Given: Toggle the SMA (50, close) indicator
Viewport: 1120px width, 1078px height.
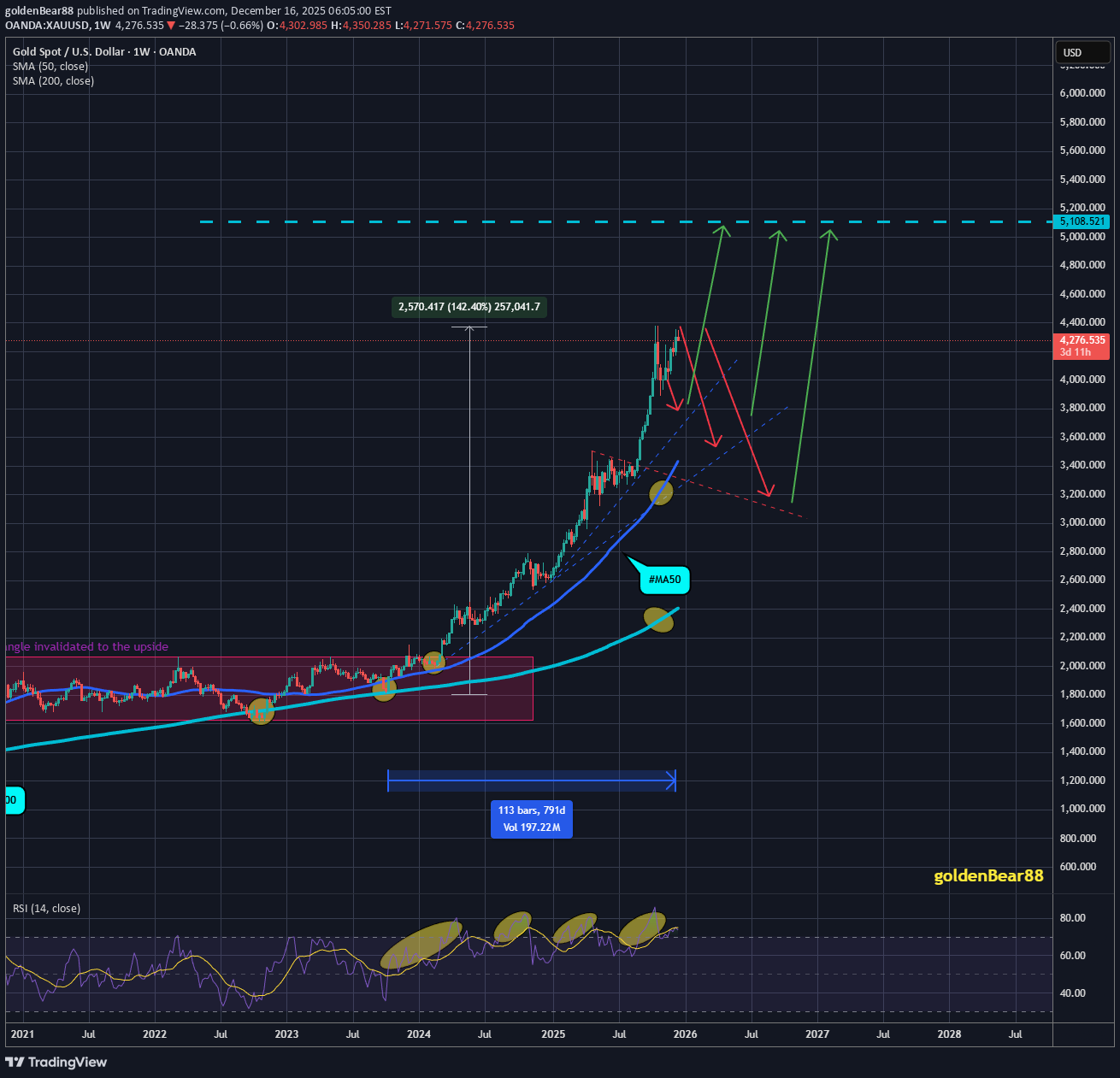Looking at the screenshot, I should click(50, 66).
